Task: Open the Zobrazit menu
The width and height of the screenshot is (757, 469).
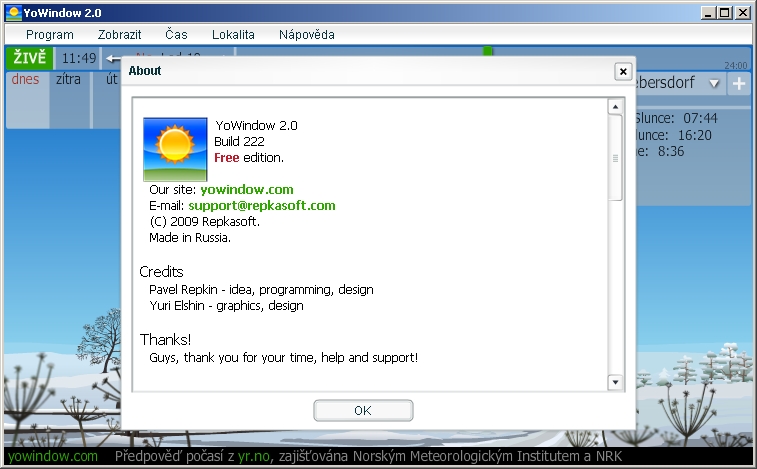Action: coord(119,35)
